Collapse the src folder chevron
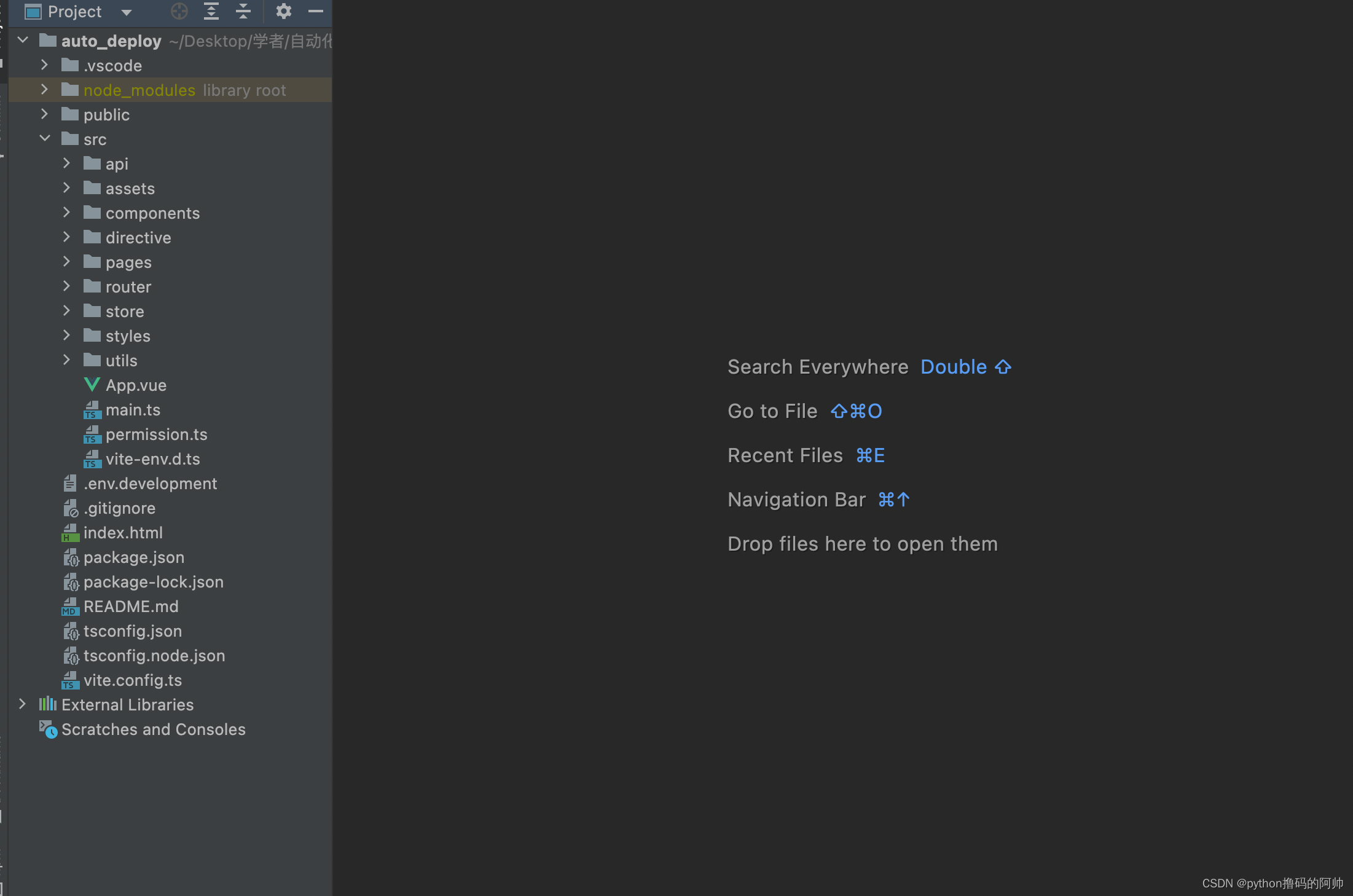Viewport: 1353px width, 896px height. point(45,139)
